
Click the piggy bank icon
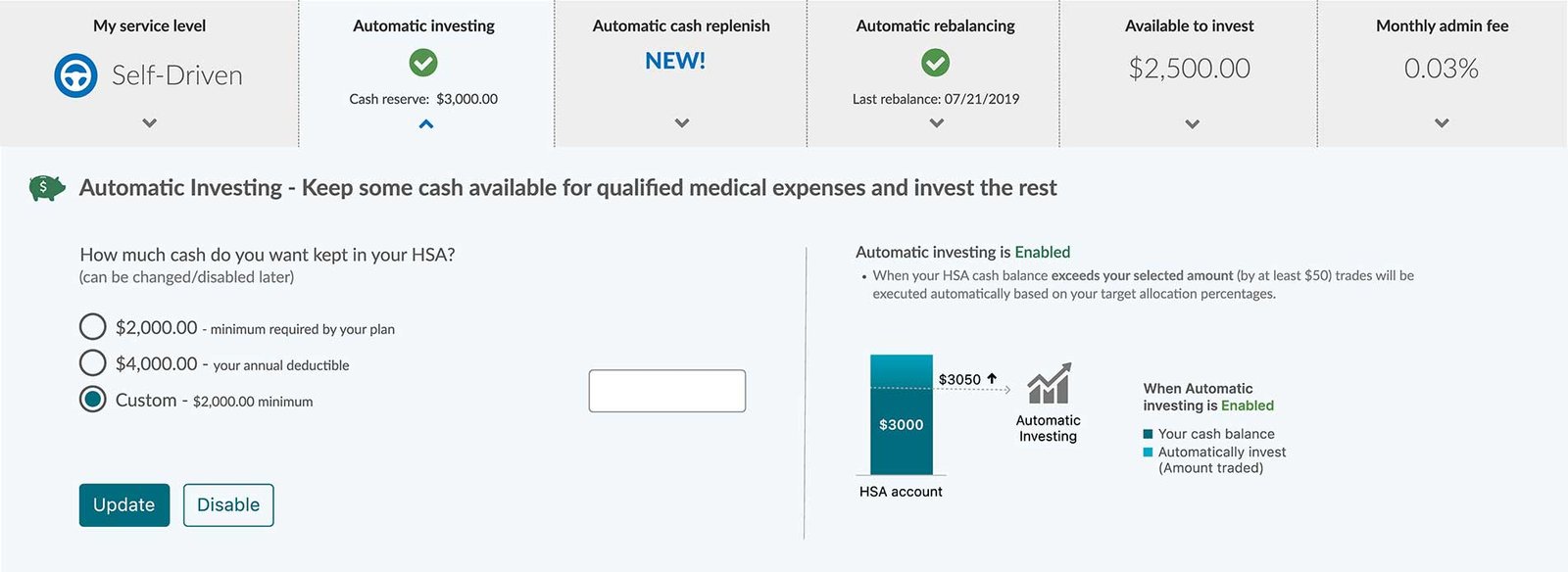click(x=47, y=187)
